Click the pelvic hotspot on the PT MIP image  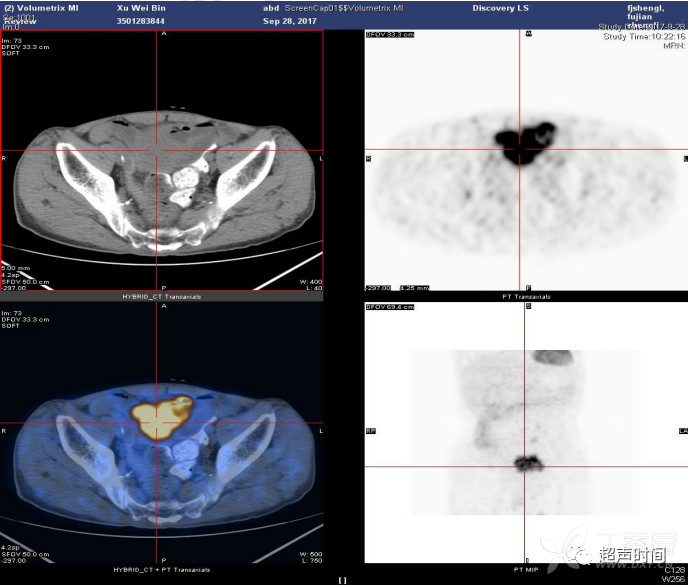(x=528, y=463)
